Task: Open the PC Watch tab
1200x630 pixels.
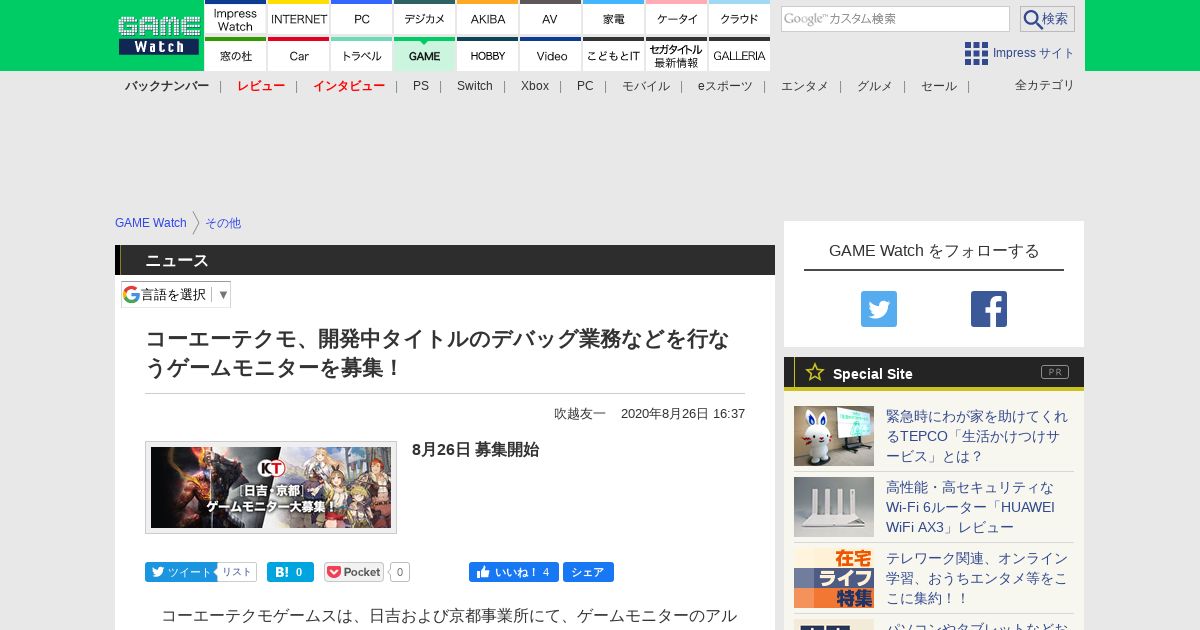Action: (362, 18)
